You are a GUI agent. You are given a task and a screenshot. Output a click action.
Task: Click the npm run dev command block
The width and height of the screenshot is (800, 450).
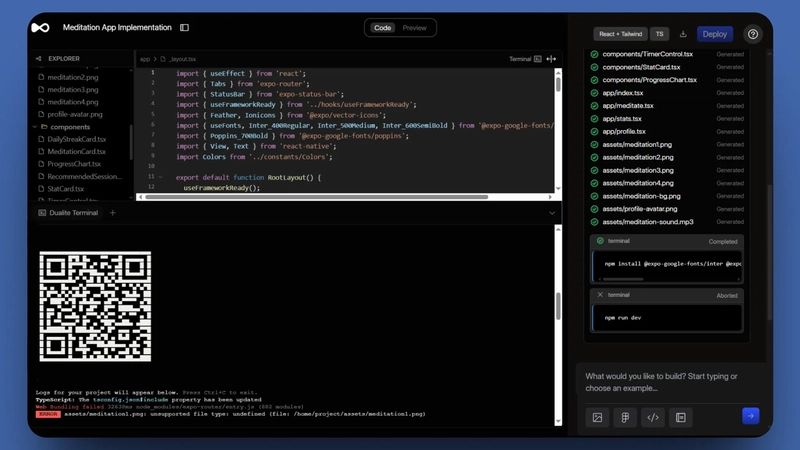click(x=667, y=318)
